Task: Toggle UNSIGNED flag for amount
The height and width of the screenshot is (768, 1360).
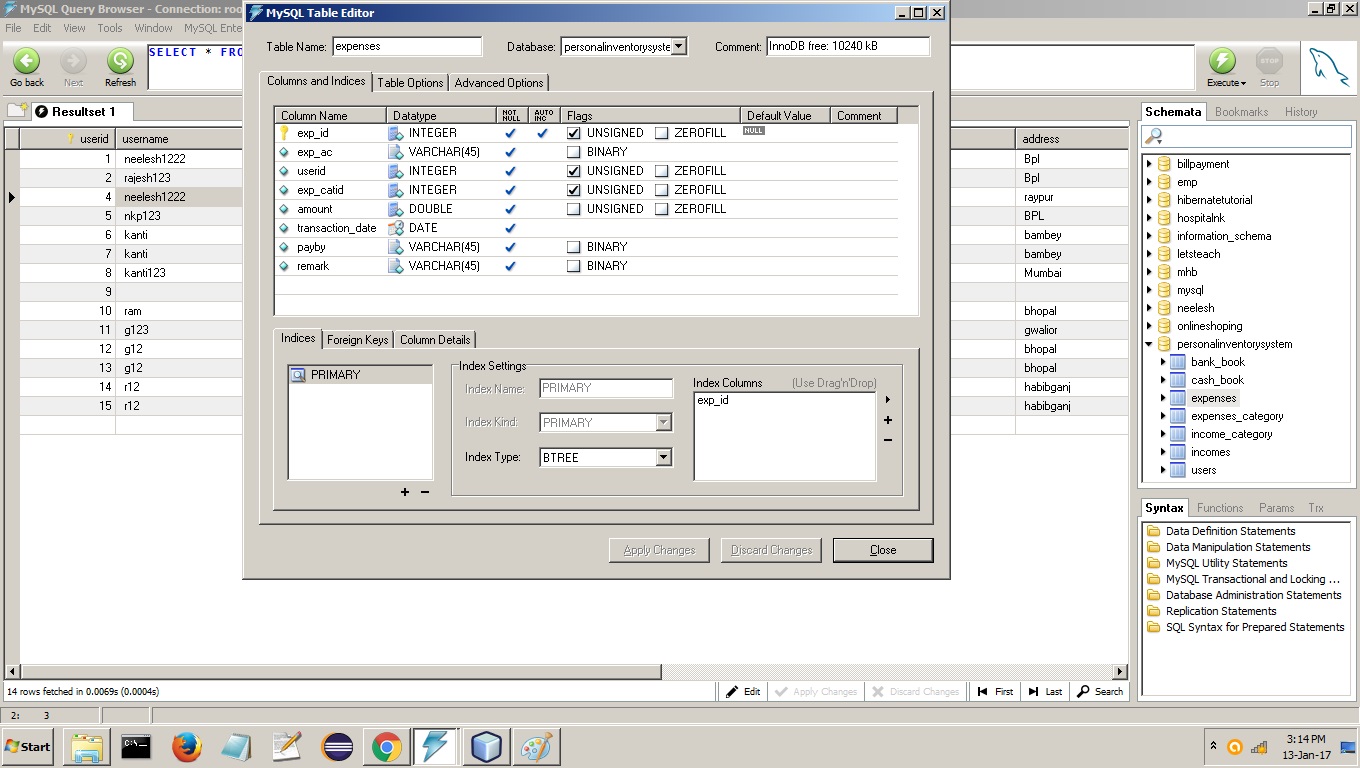Action: (574, 209)
